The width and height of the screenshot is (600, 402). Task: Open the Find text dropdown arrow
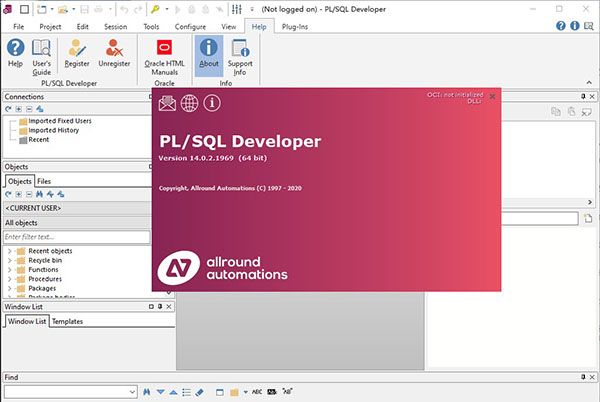point(131,392)
